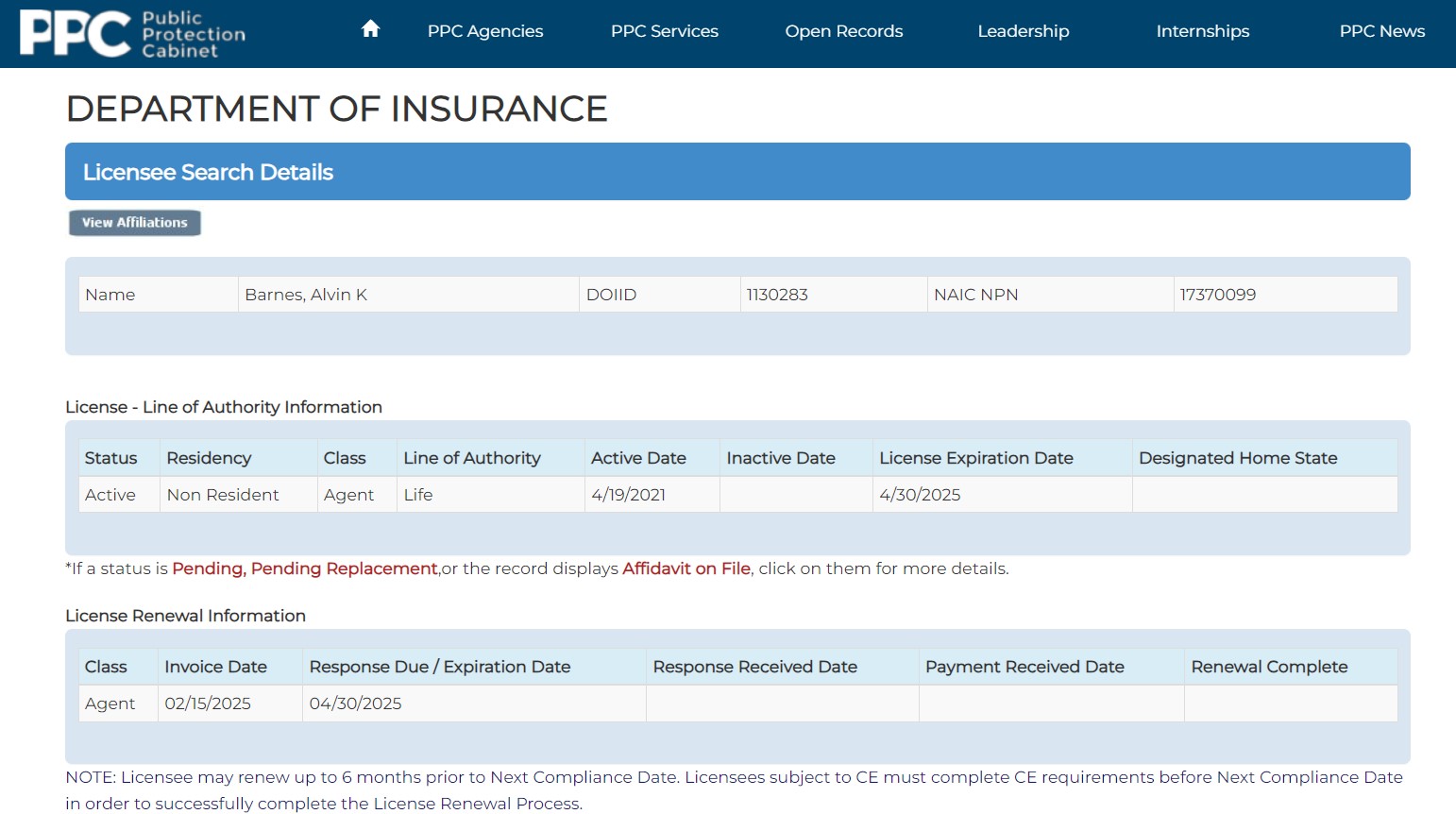Select the Active Date 4/19/2021 cell
Screen dimensions: 1456x814
pos(628,495)
